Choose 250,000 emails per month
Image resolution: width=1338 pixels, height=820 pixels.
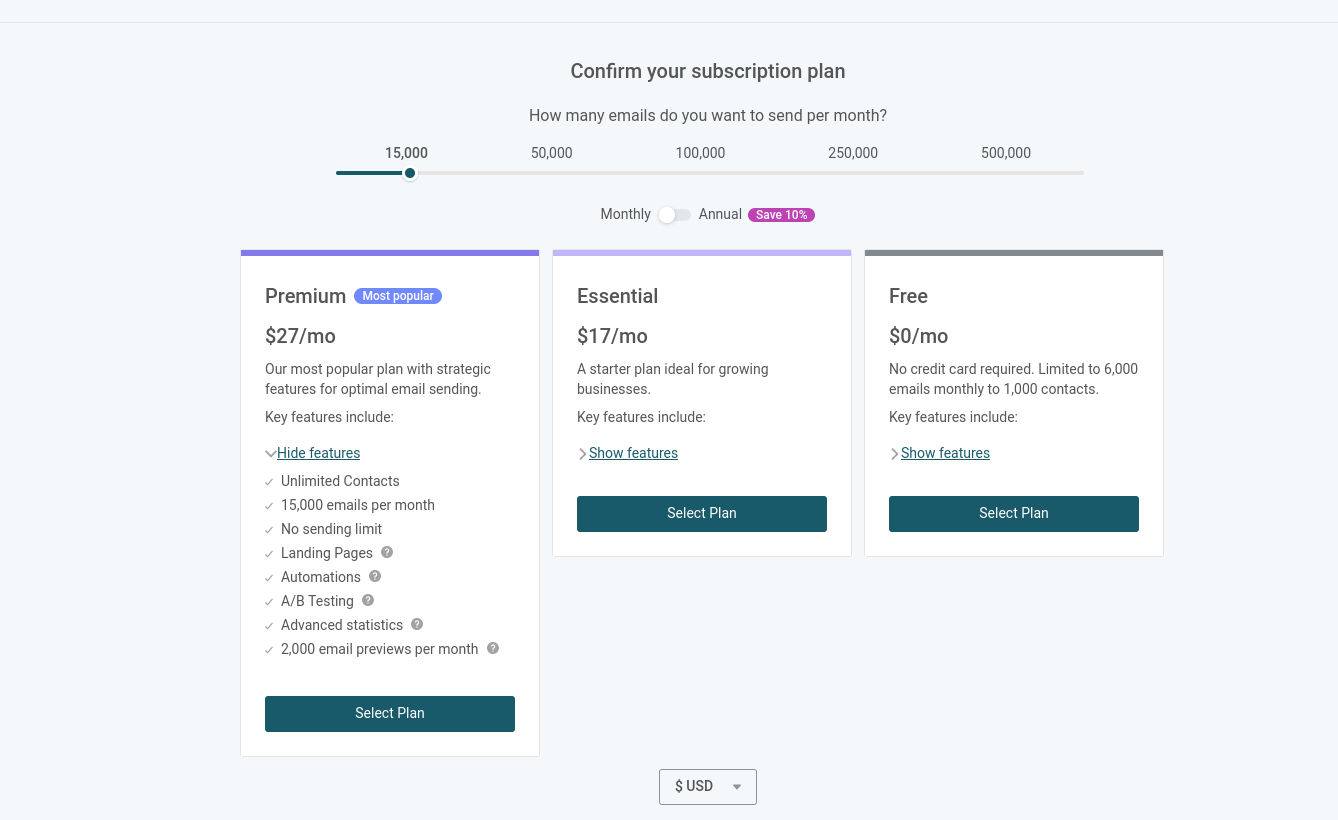853,153
